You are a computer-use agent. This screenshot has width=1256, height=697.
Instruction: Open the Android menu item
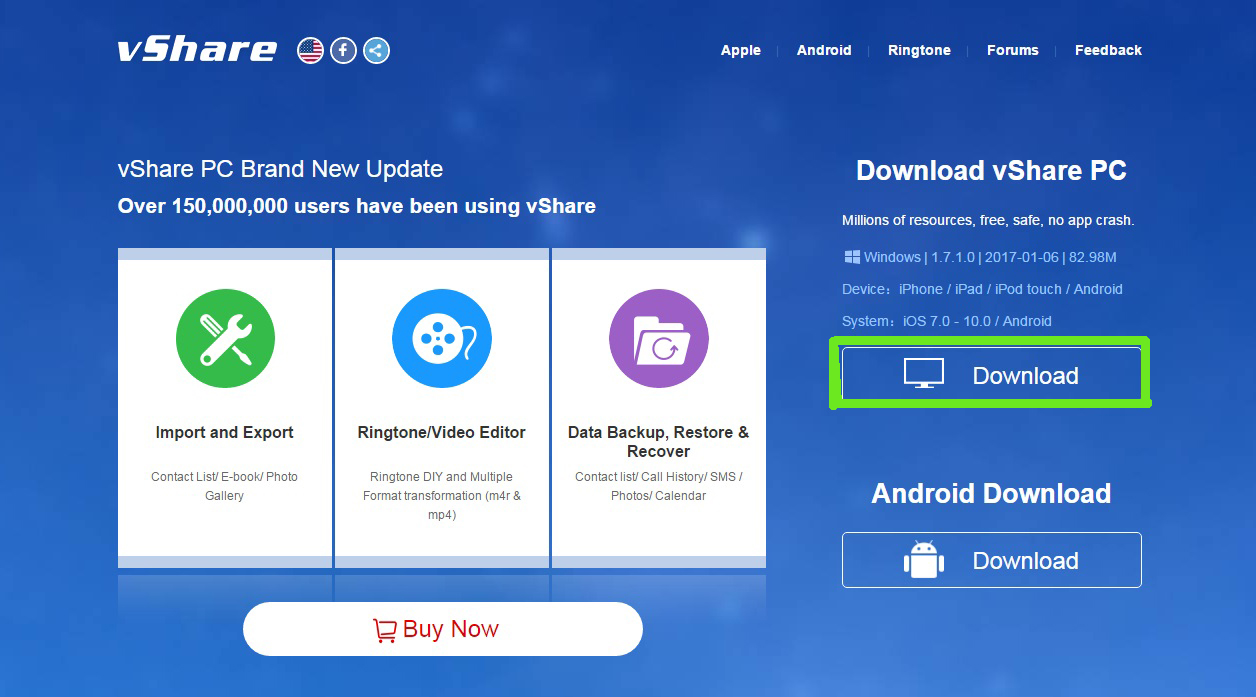tap(824, 50)
